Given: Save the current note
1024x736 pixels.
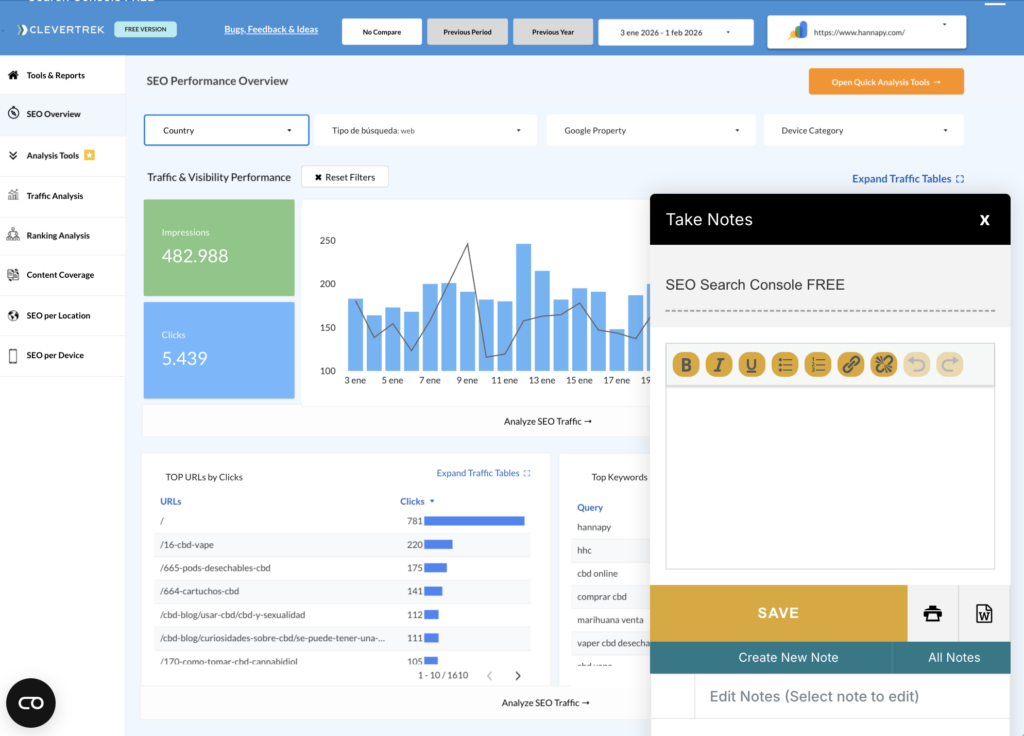Looking at the screenshot, I should coord(778,613).
